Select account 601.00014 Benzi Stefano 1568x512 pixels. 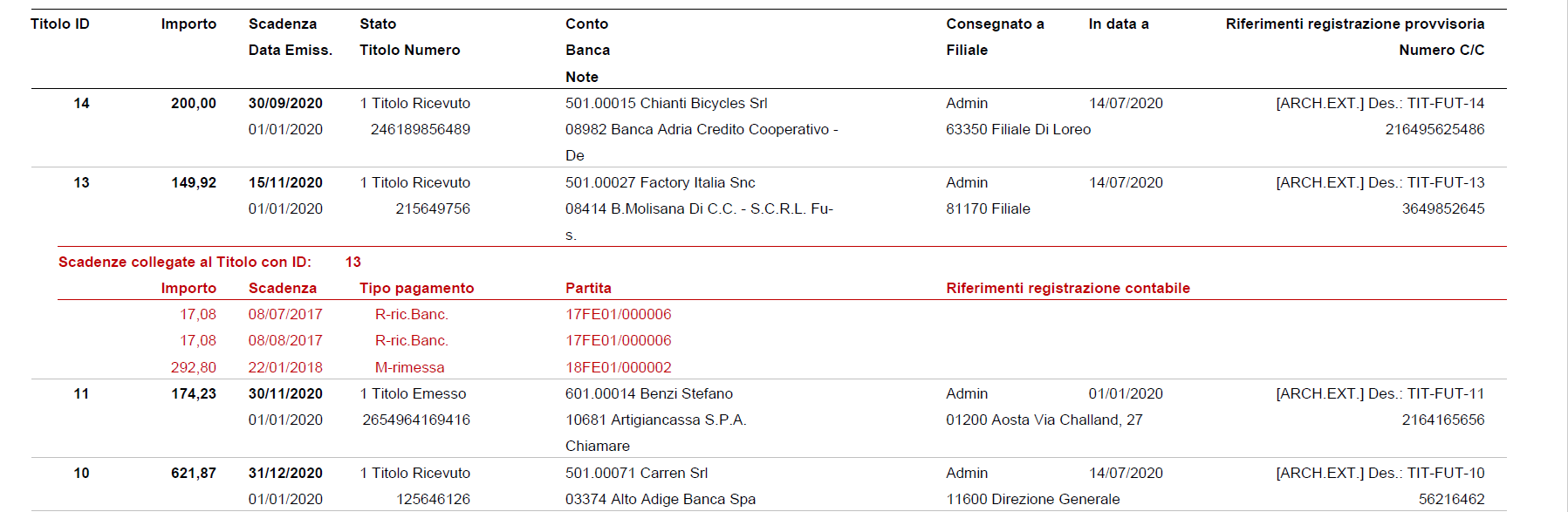(x=648, y=394)
